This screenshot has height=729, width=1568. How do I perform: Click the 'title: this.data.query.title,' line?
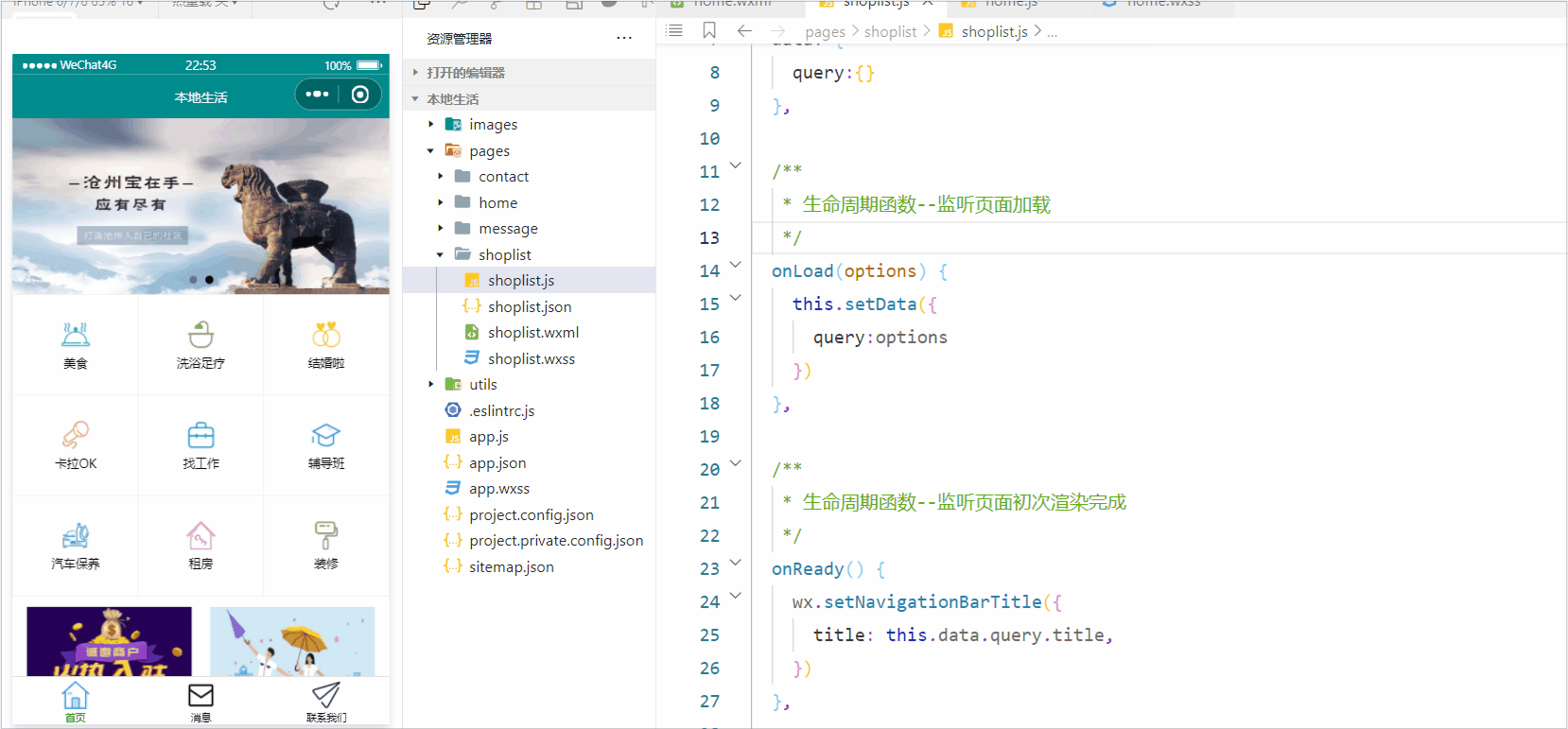tap(963, 635)
